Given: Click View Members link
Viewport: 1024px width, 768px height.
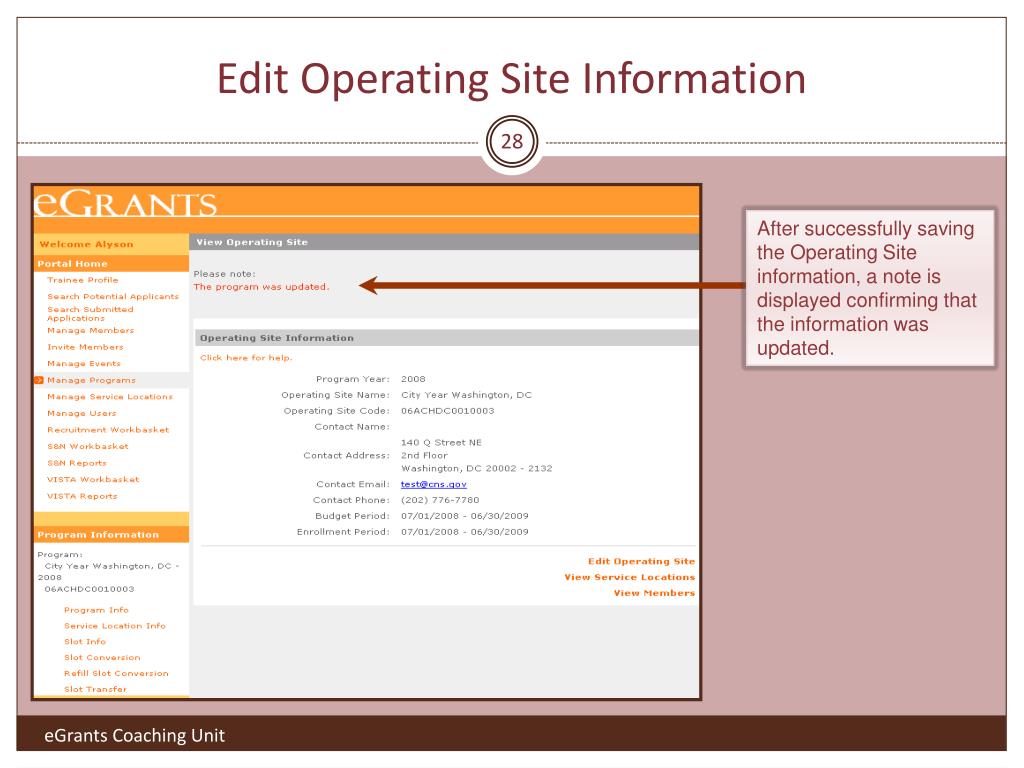Looking at the screenshot, I should (654, 593).
